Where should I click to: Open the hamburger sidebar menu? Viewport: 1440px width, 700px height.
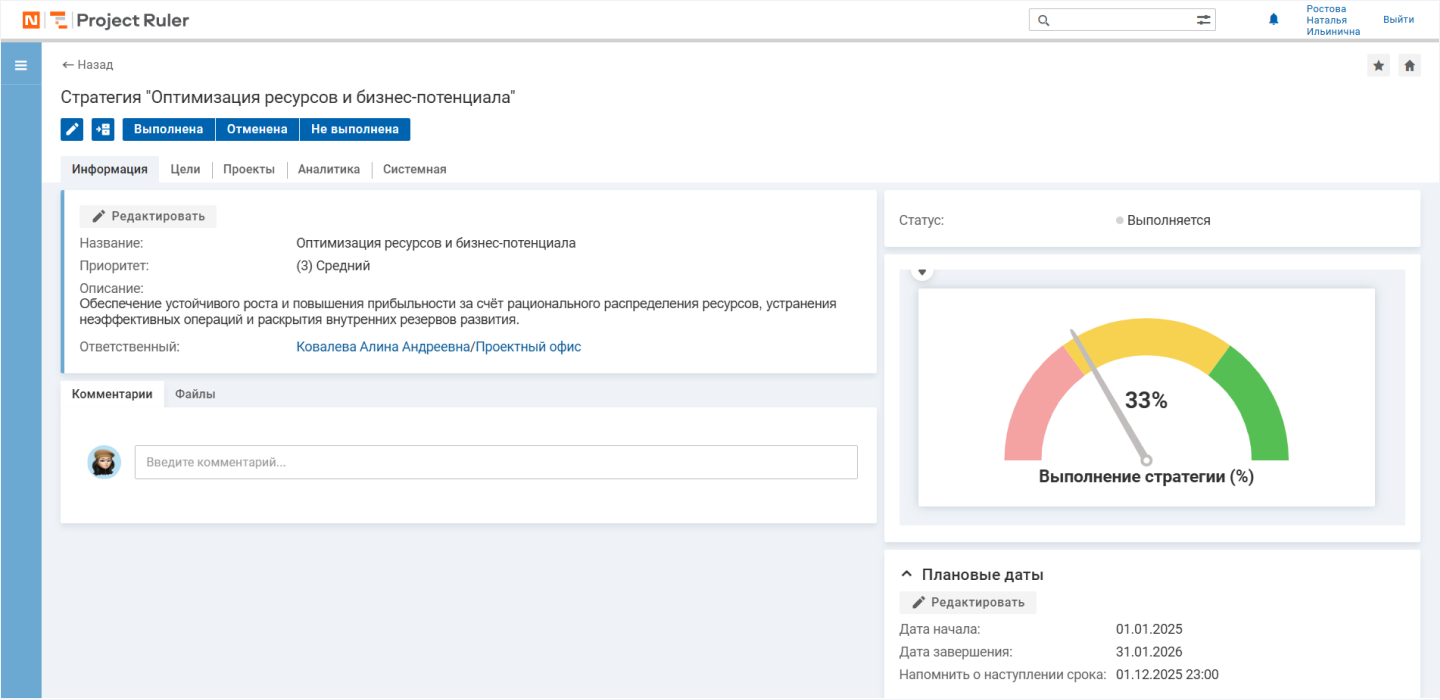point(20,65)
